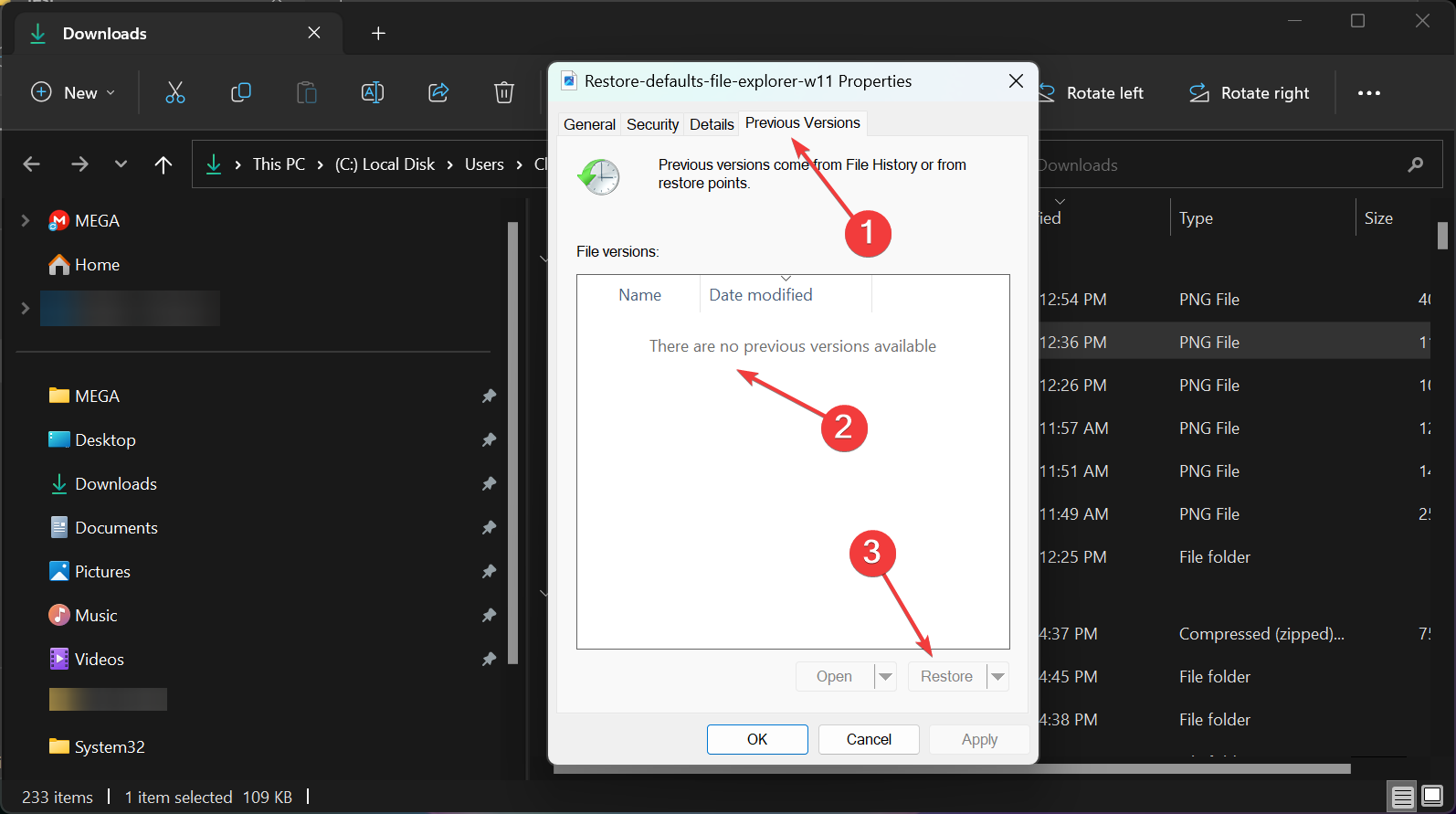Go up one folder level arrow
Viewport: 1456px width, 814px height.
coord(164,164)
